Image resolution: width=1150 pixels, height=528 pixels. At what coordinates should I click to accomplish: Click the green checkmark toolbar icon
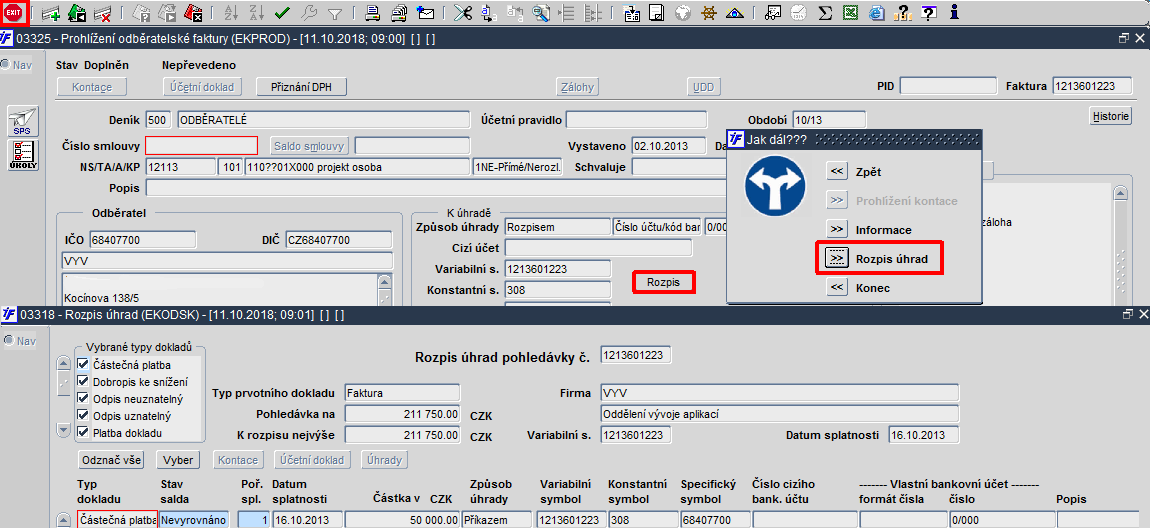(x=283, y=12)
